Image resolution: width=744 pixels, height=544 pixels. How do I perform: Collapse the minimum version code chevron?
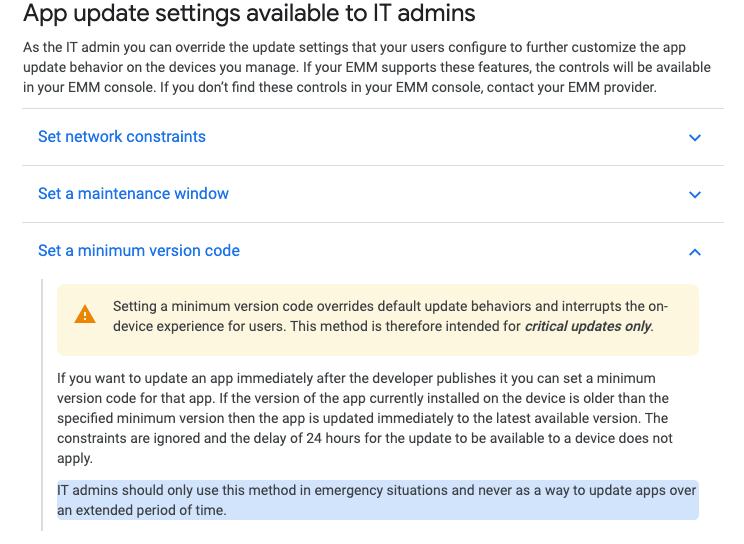click(x=695, y=251)
